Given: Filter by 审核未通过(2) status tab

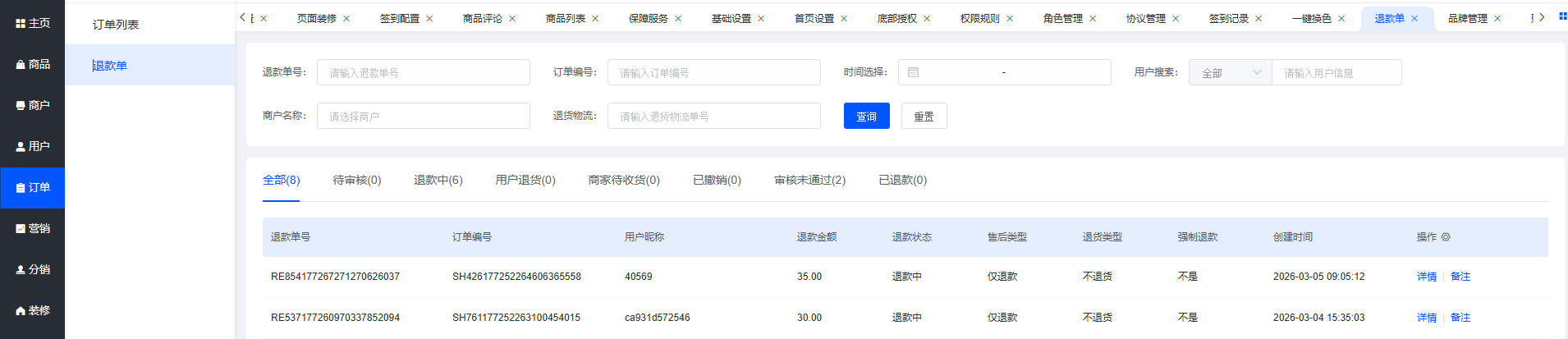Looking at the screenshot, I should point(809,180).
